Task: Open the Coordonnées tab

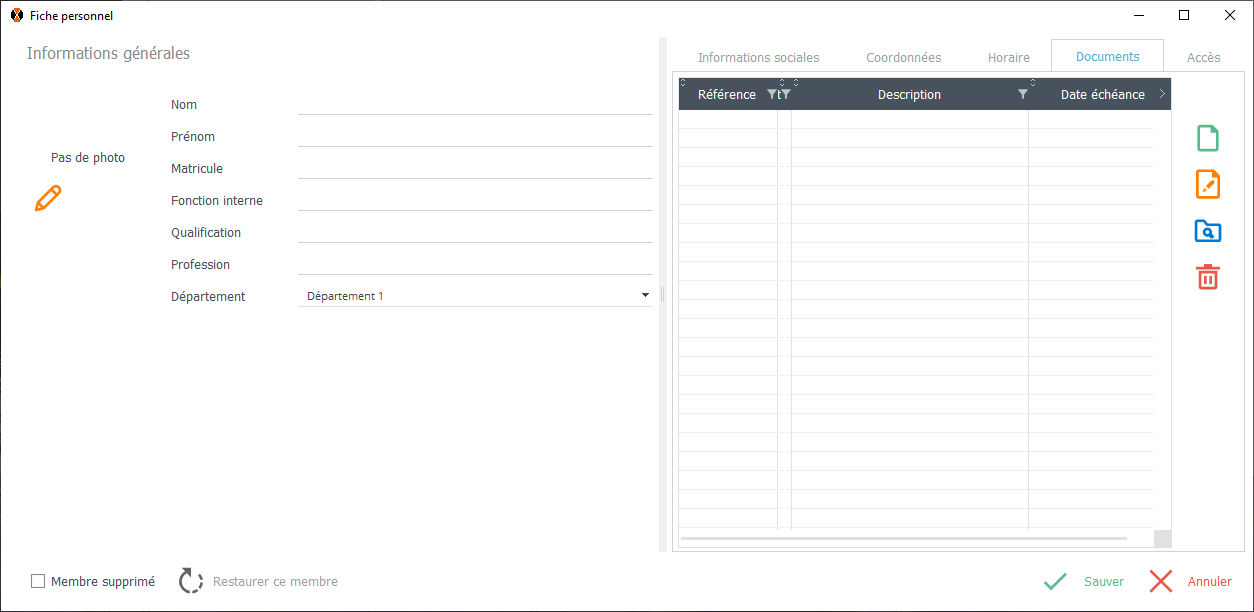Action: tap(903, 57)
